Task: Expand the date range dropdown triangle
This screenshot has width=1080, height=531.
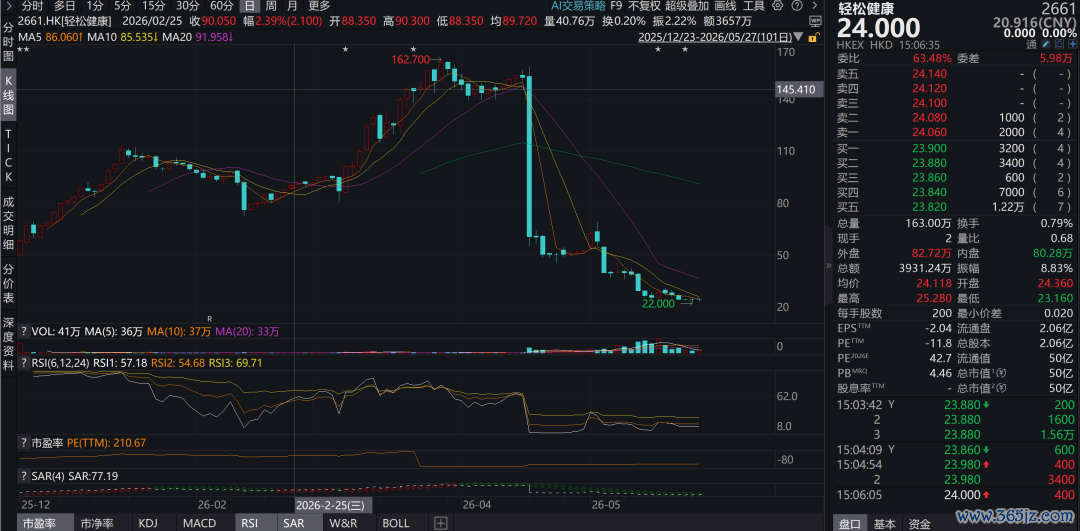Action: click(x=798, y=37)
